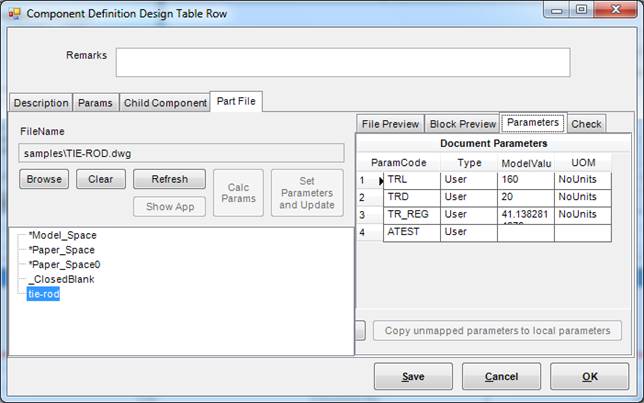Click the Save button
The height and width of the screenshot is (403, 644).
(x=413, y=377)
